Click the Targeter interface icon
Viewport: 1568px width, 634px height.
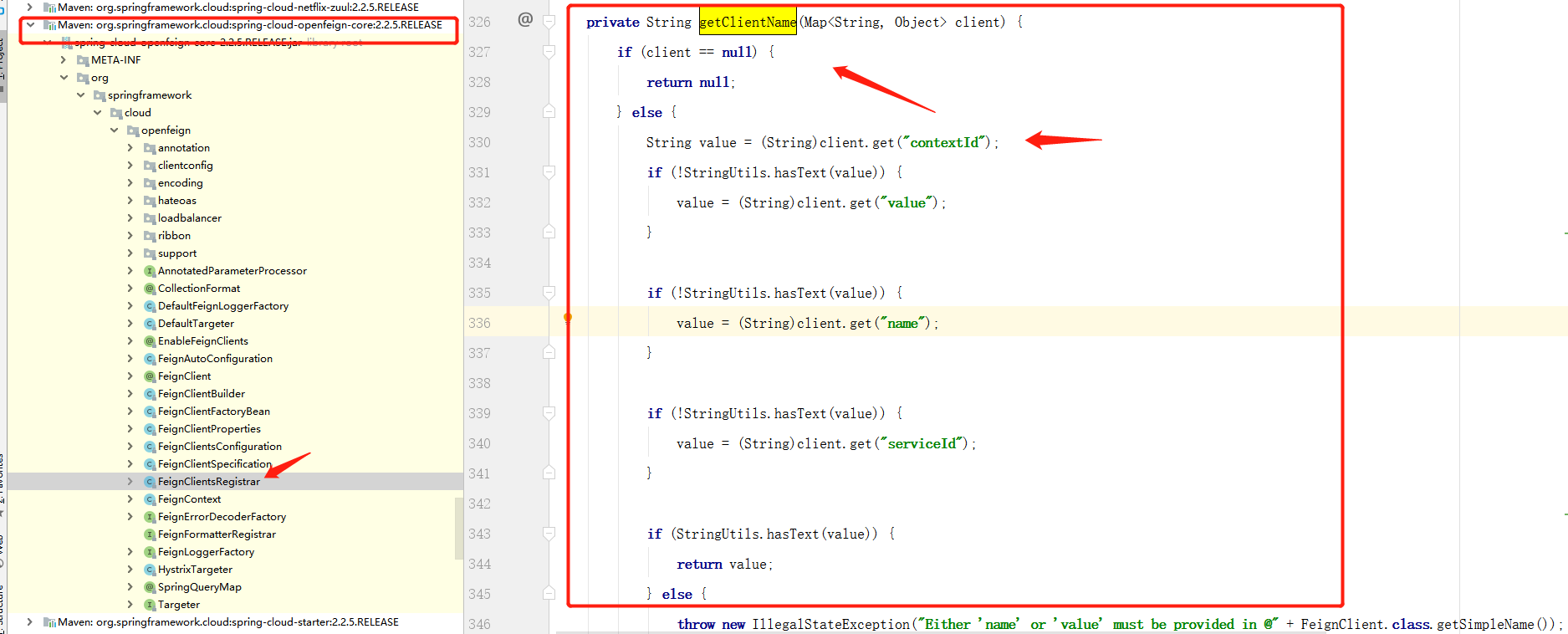pos(150,605)
